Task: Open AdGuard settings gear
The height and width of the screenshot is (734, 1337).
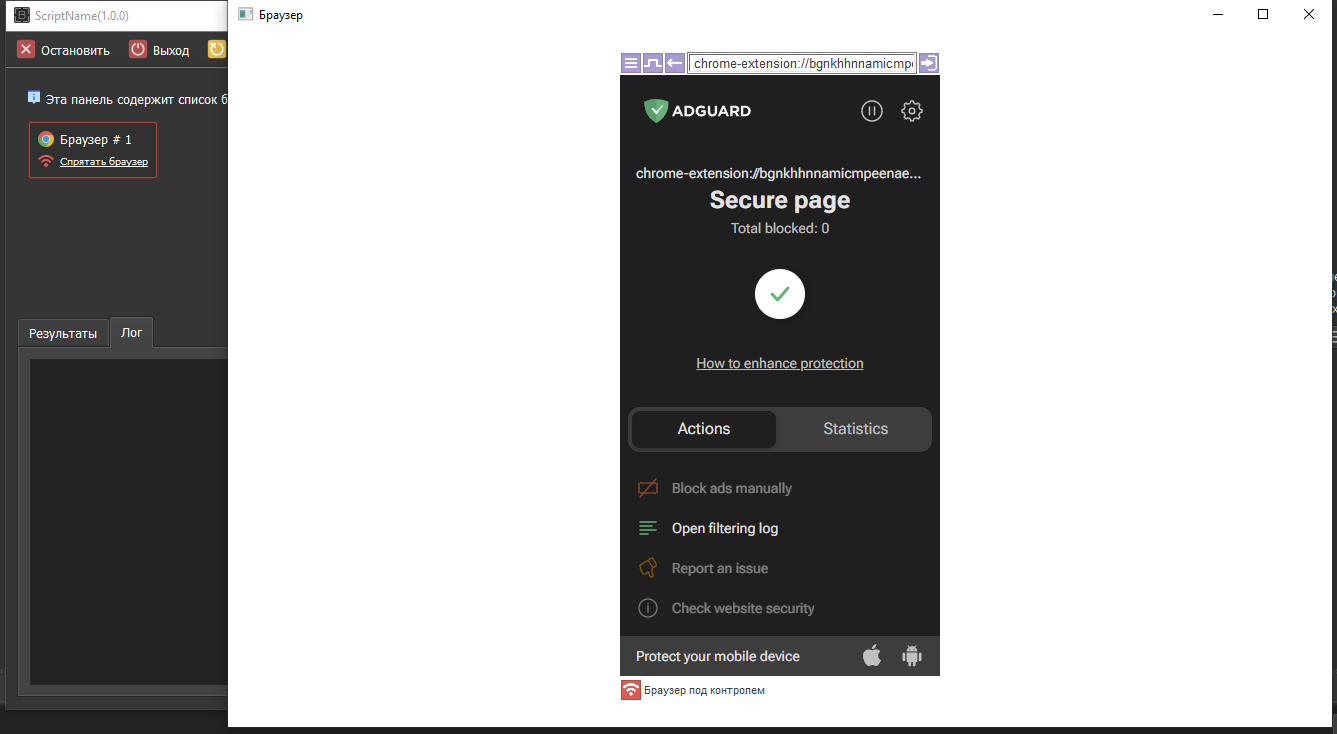Action: (x=912, y=111)
